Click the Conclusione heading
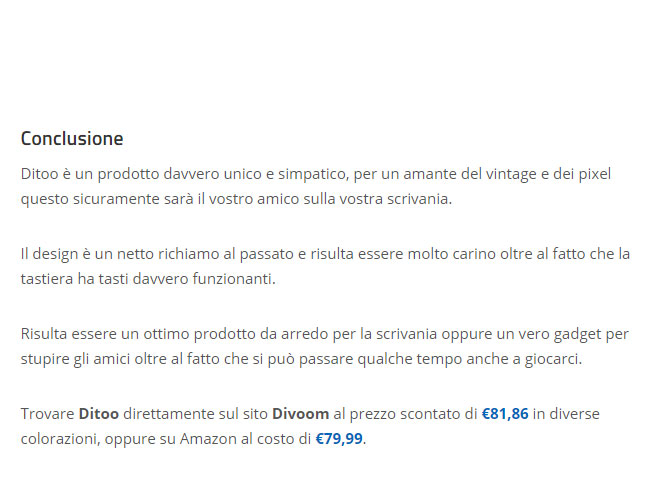Image resolution: width=660 pixels, height=487 pixels. pos(72,138)
